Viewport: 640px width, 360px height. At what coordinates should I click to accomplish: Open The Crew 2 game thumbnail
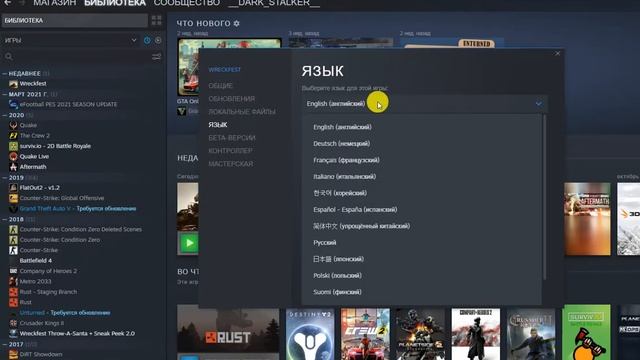365,334
